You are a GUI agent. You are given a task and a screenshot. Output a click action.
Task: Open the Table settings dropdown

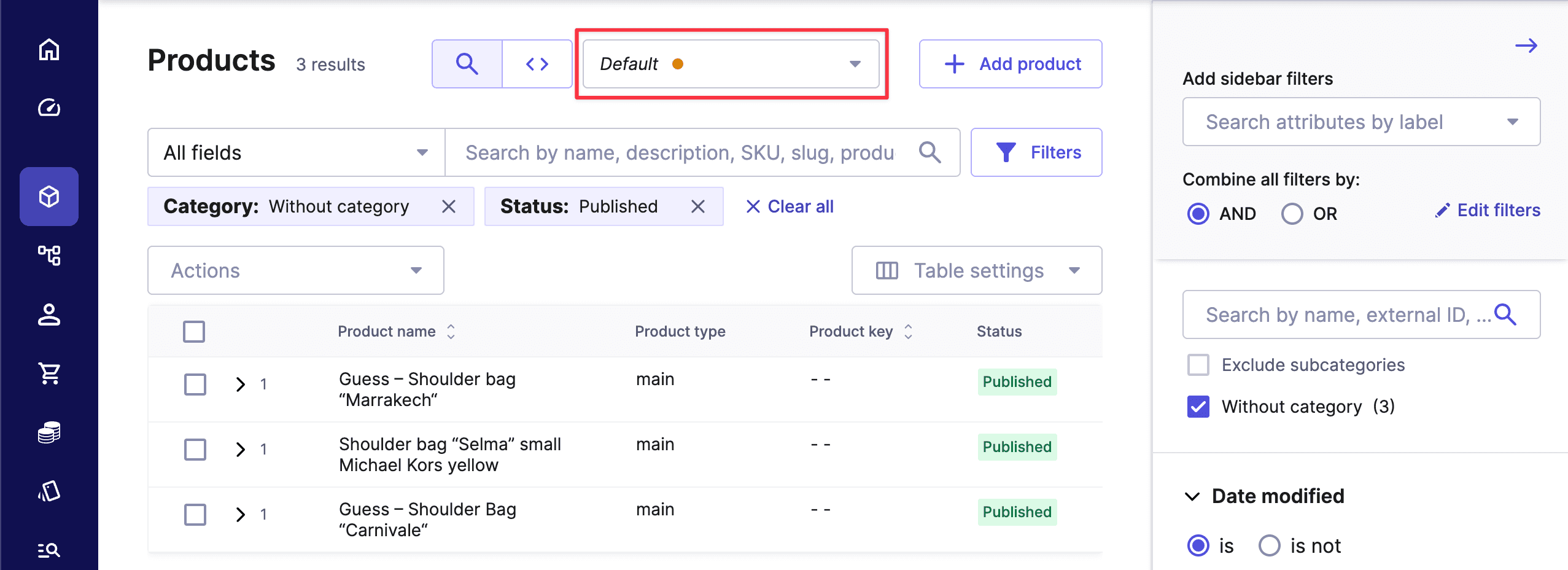click(x=977, y=270)
